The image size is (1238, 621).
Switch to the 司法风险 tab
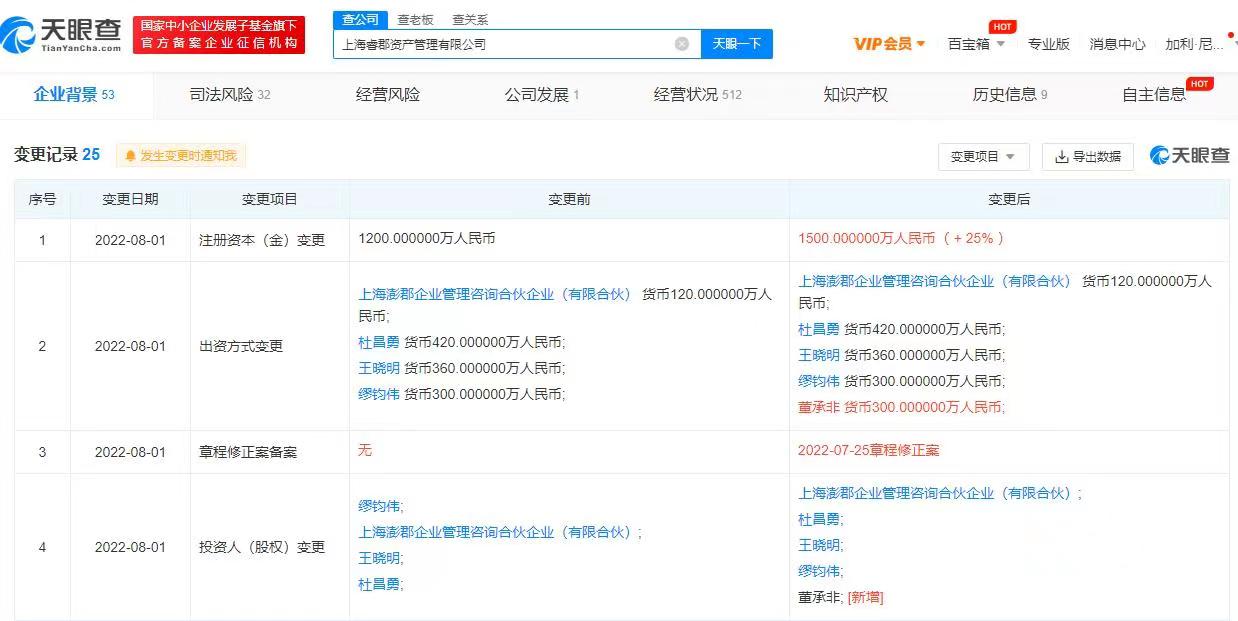click(229, 95)
